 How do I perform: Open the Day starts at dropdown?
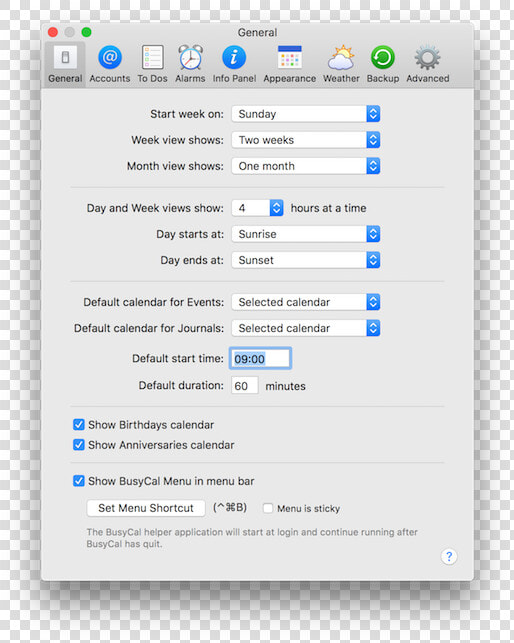[306, 234]
